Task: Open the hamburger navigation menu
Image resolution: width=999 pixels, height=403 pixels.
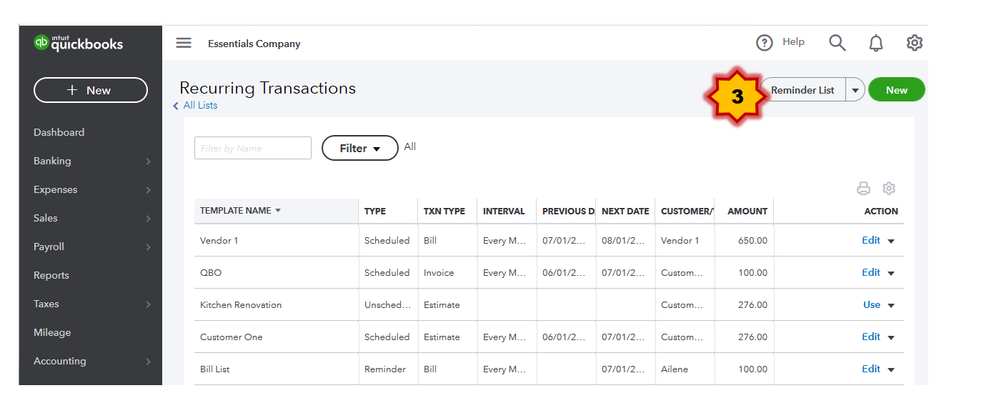Action: [x=183, y=43]
